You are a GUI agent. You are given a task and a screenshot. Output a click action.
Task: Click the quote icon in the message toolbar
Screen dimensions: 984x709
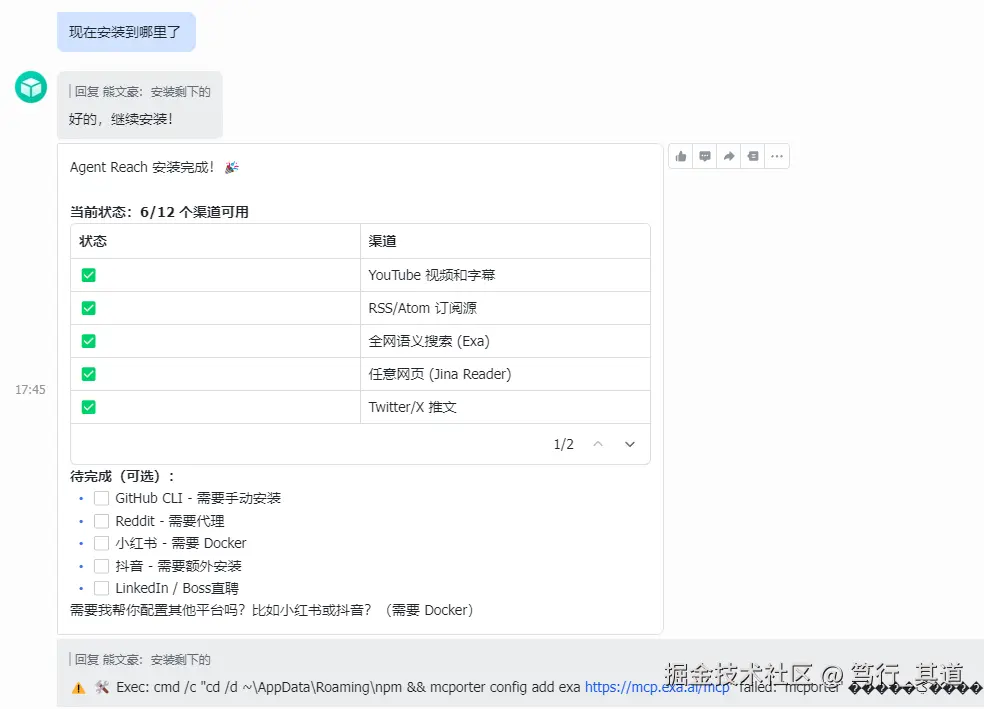pyautogui.click(x=753, y=155)
